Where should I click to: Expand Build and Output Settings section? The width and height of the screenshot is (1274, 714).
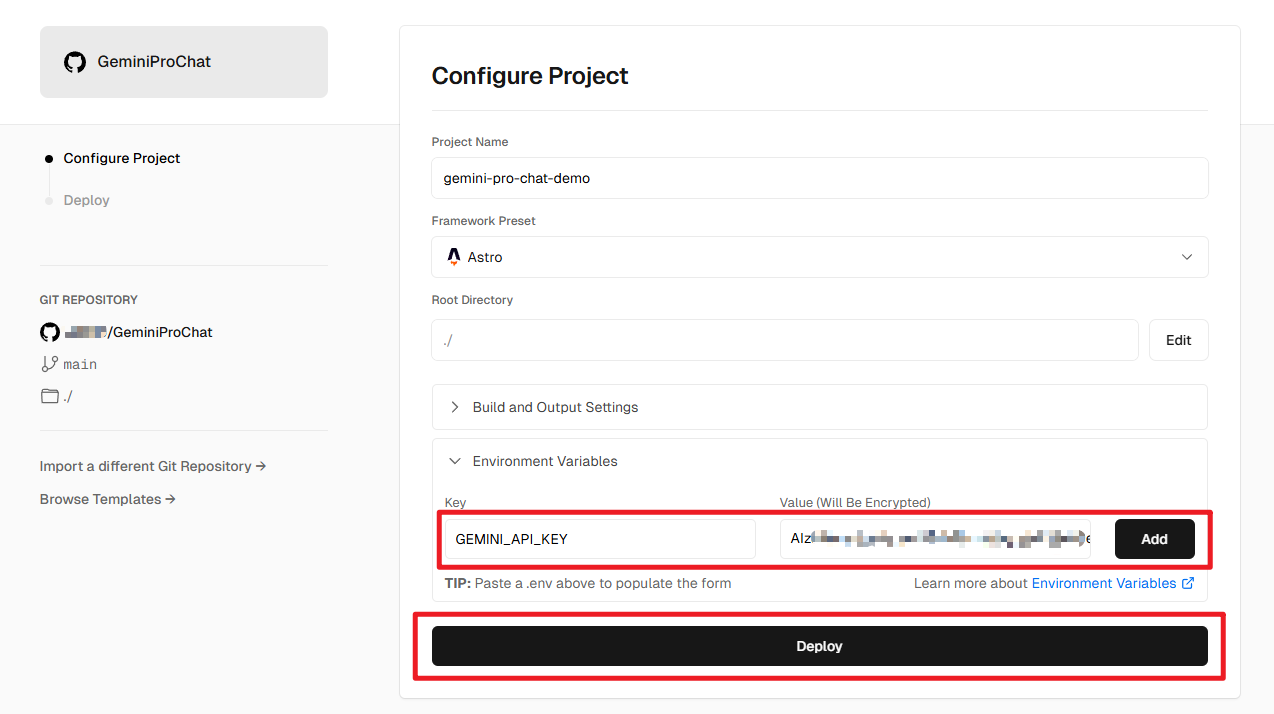click(x=555, y=407)
